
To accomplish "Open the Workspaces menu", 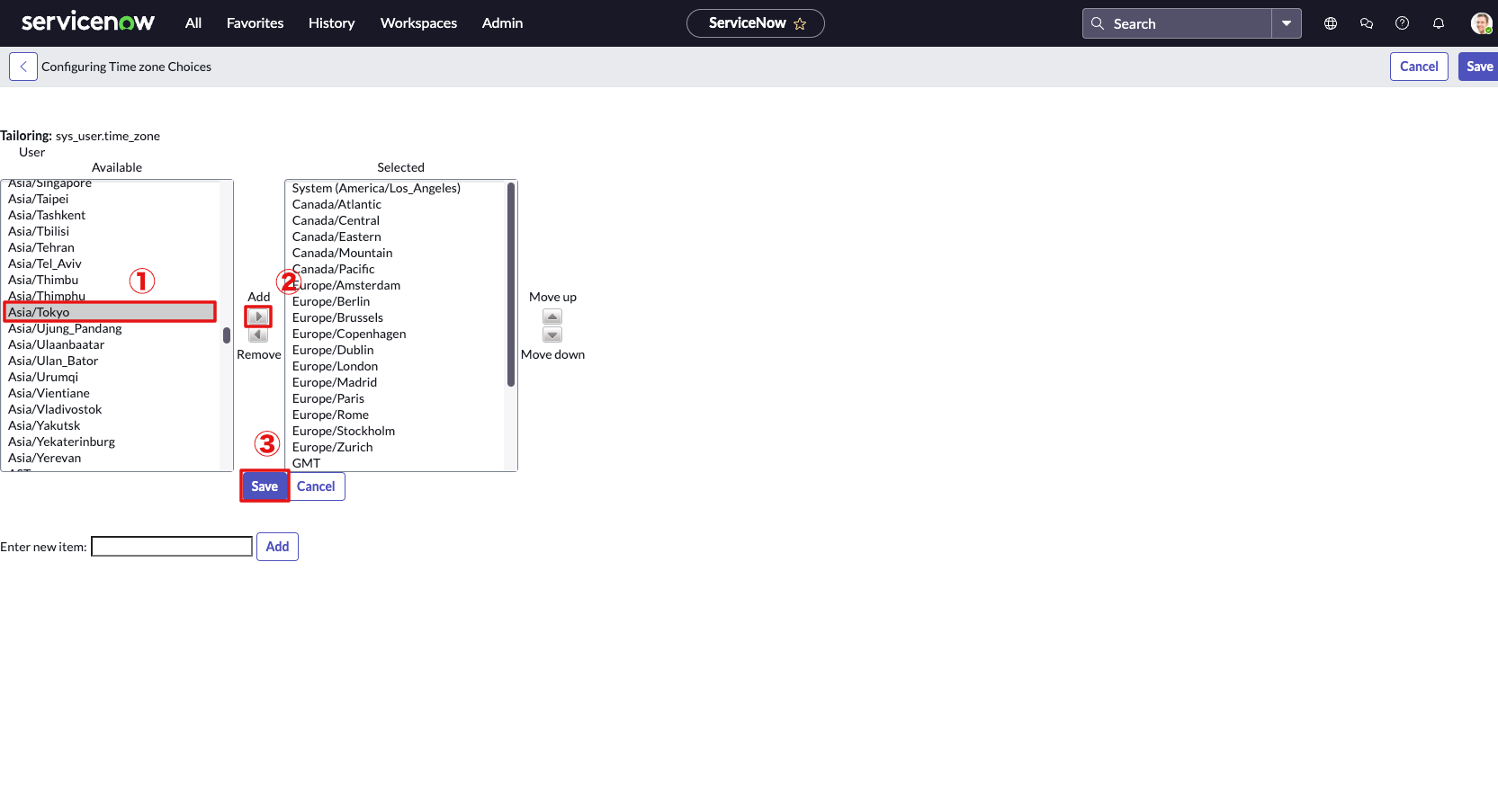I will coord(417,23).
